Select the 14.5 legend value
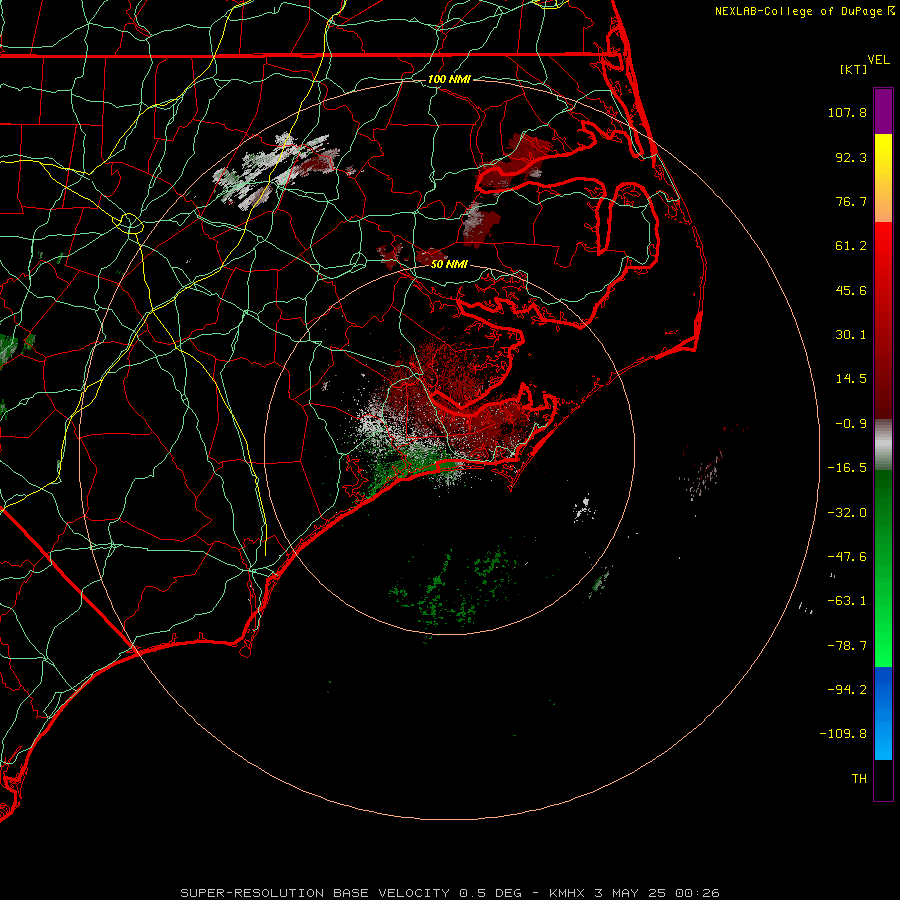900x900 pixels. point(851,379)
